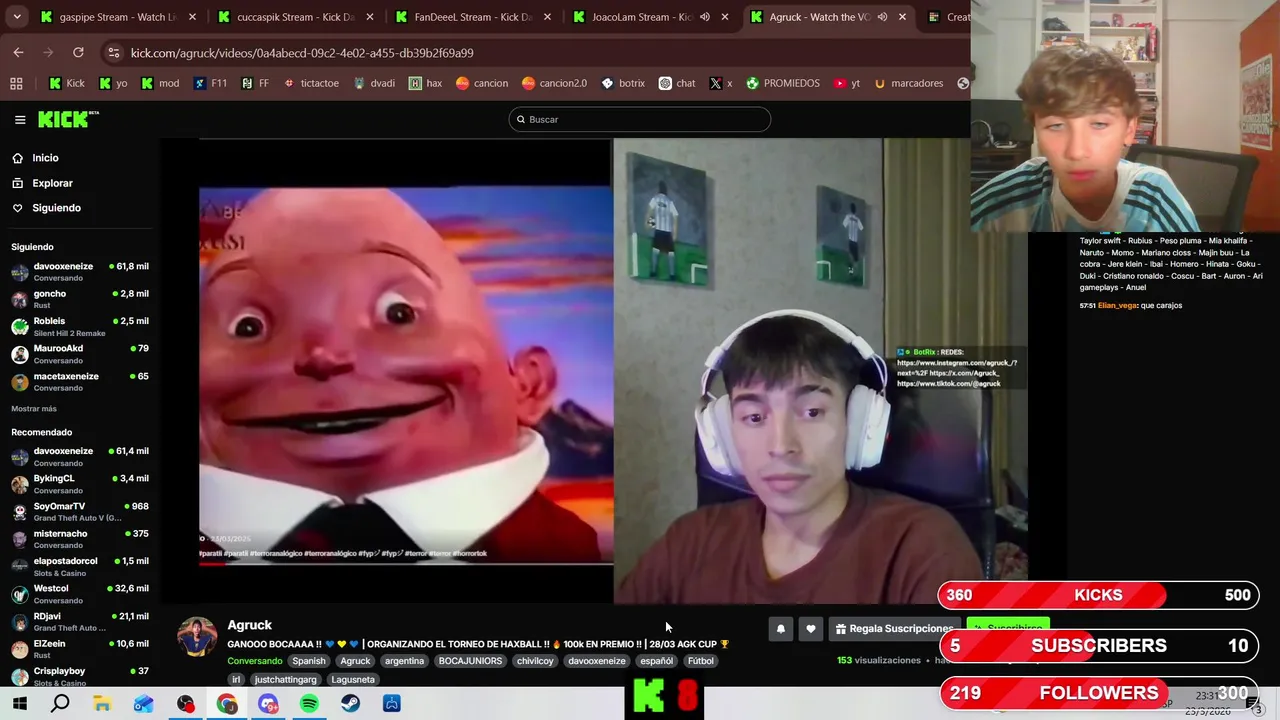Open Windows Start menu
Viewport: 1280px width, 720px height.
coord(19,704)
